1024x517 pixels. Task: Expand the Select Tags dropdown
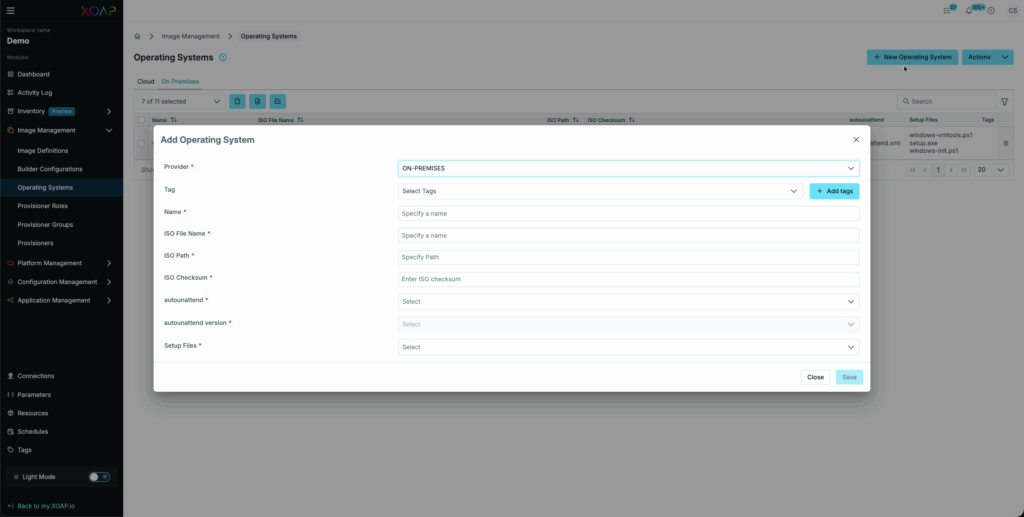pos(600,191)
